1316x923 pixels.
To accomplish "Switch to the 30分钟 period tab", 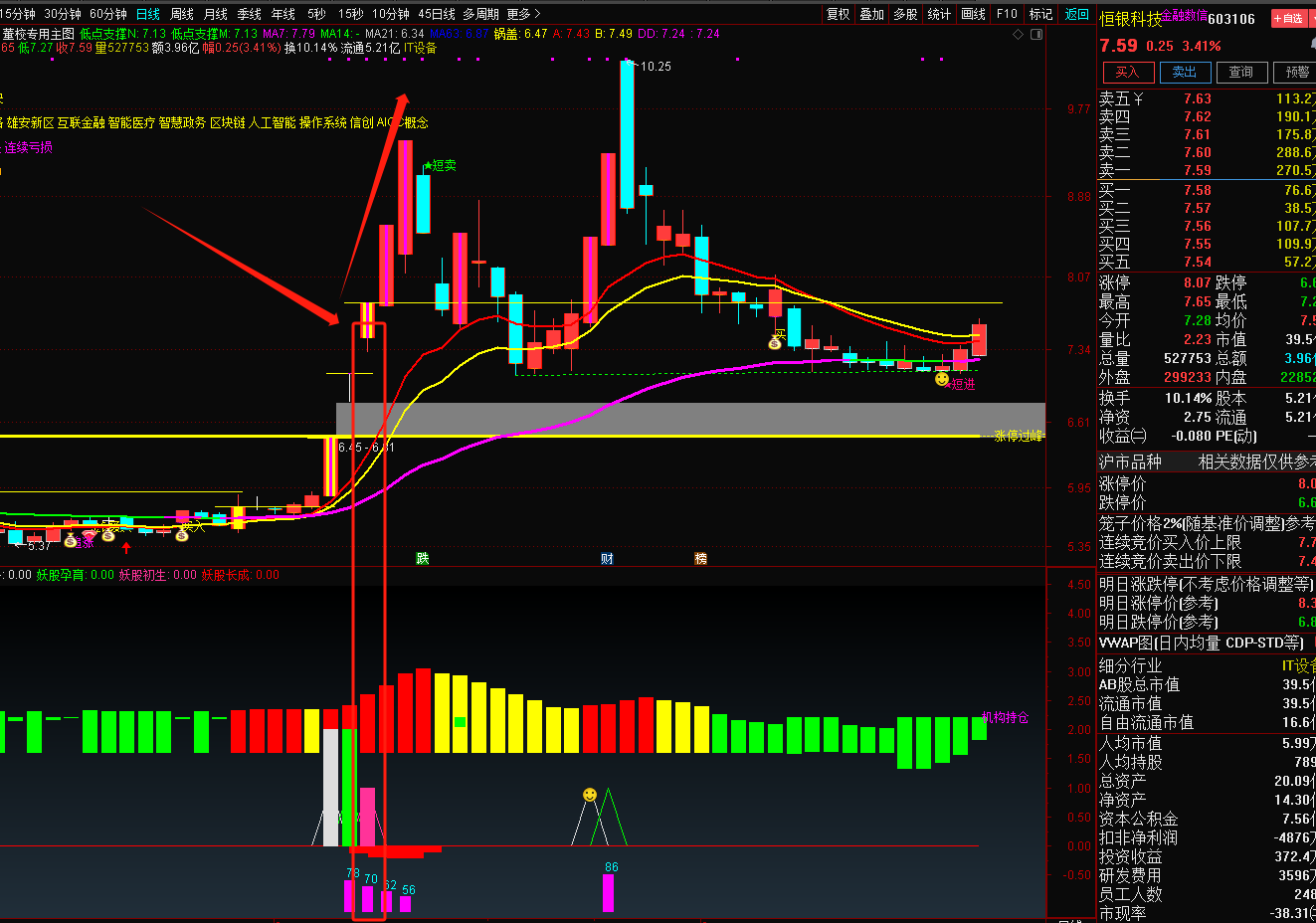I will point(63,14).
